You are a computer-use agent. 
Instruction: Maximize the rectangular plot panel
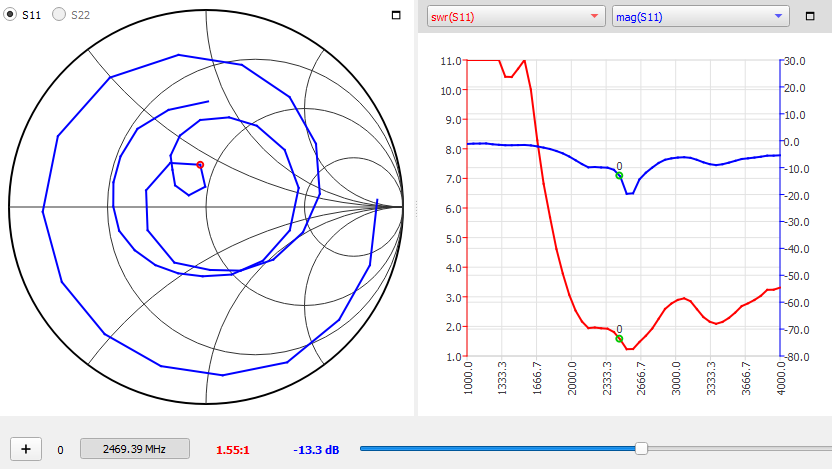(x=810, y=16)
